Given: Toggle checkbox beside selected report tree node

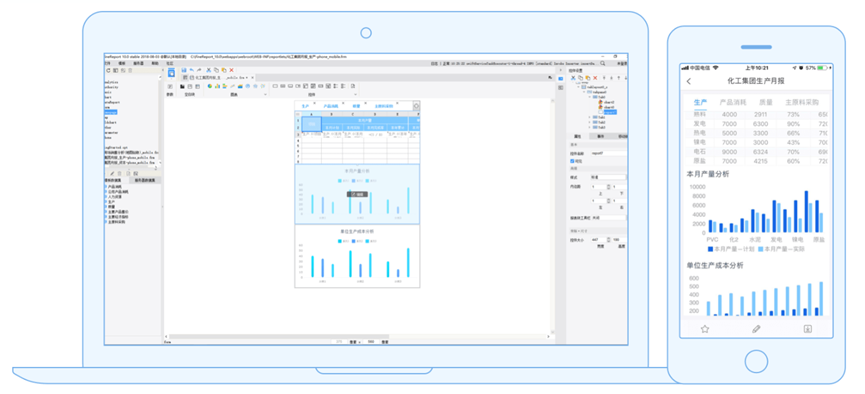Looking at the screenshot, I should click(601, 112).
